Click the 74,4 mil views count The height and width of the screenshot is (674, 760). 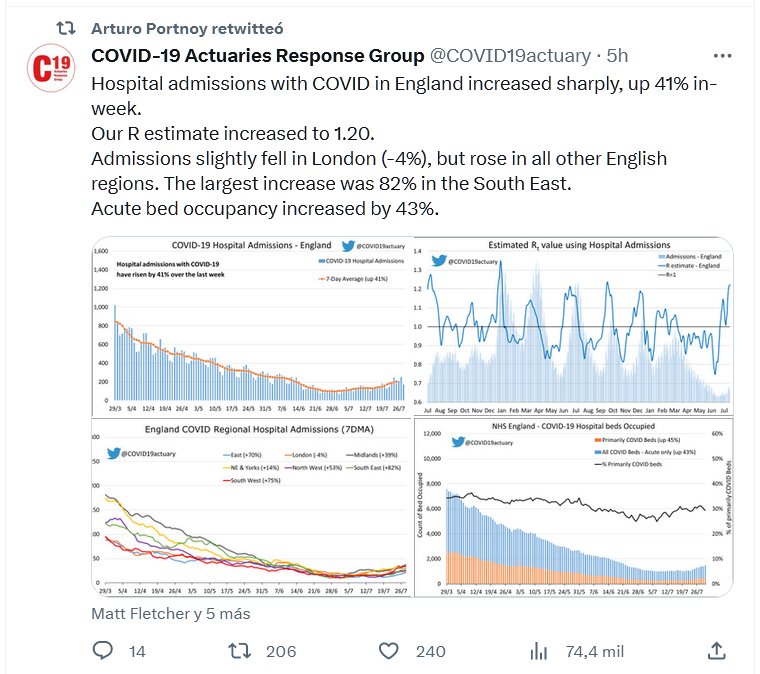(x=595, y=651)
